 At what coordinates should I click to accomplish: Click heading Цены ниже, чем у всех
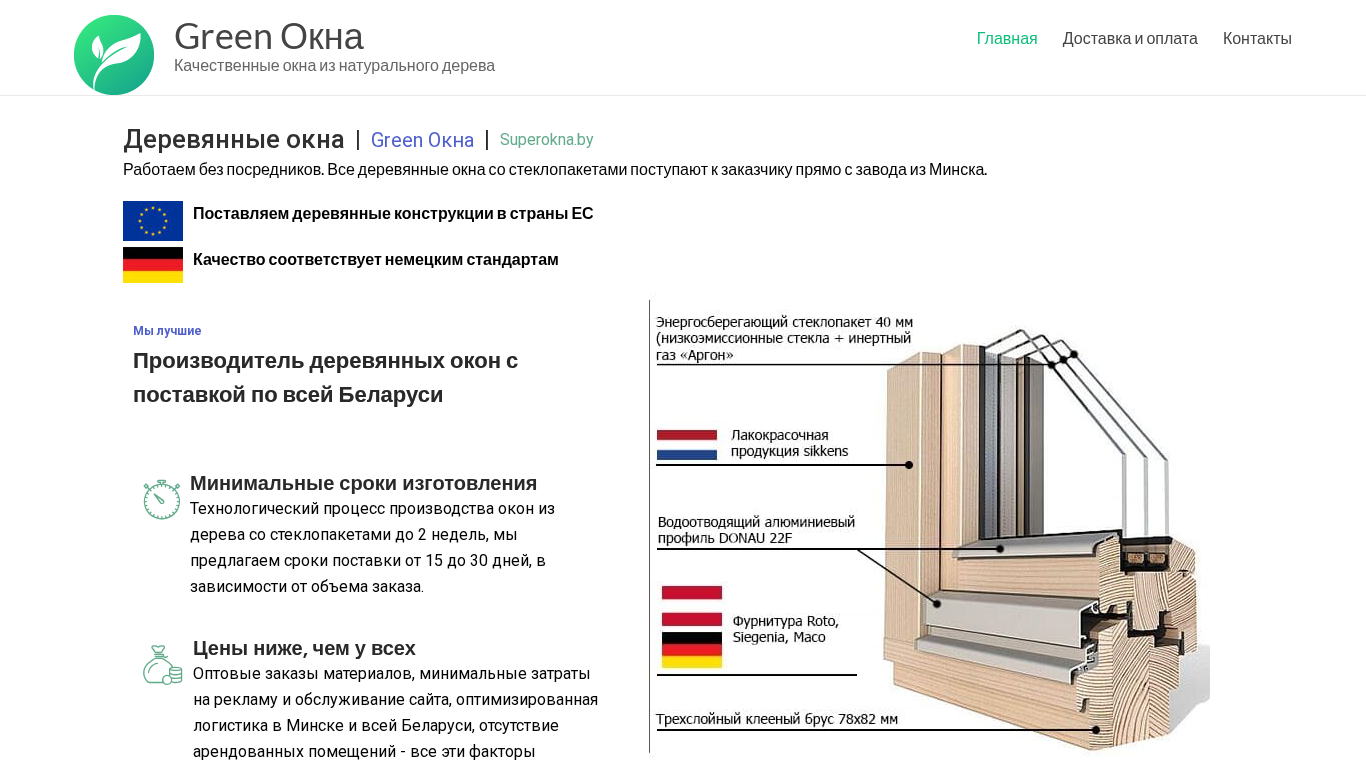pyautogui.click(x=304, y=648)
